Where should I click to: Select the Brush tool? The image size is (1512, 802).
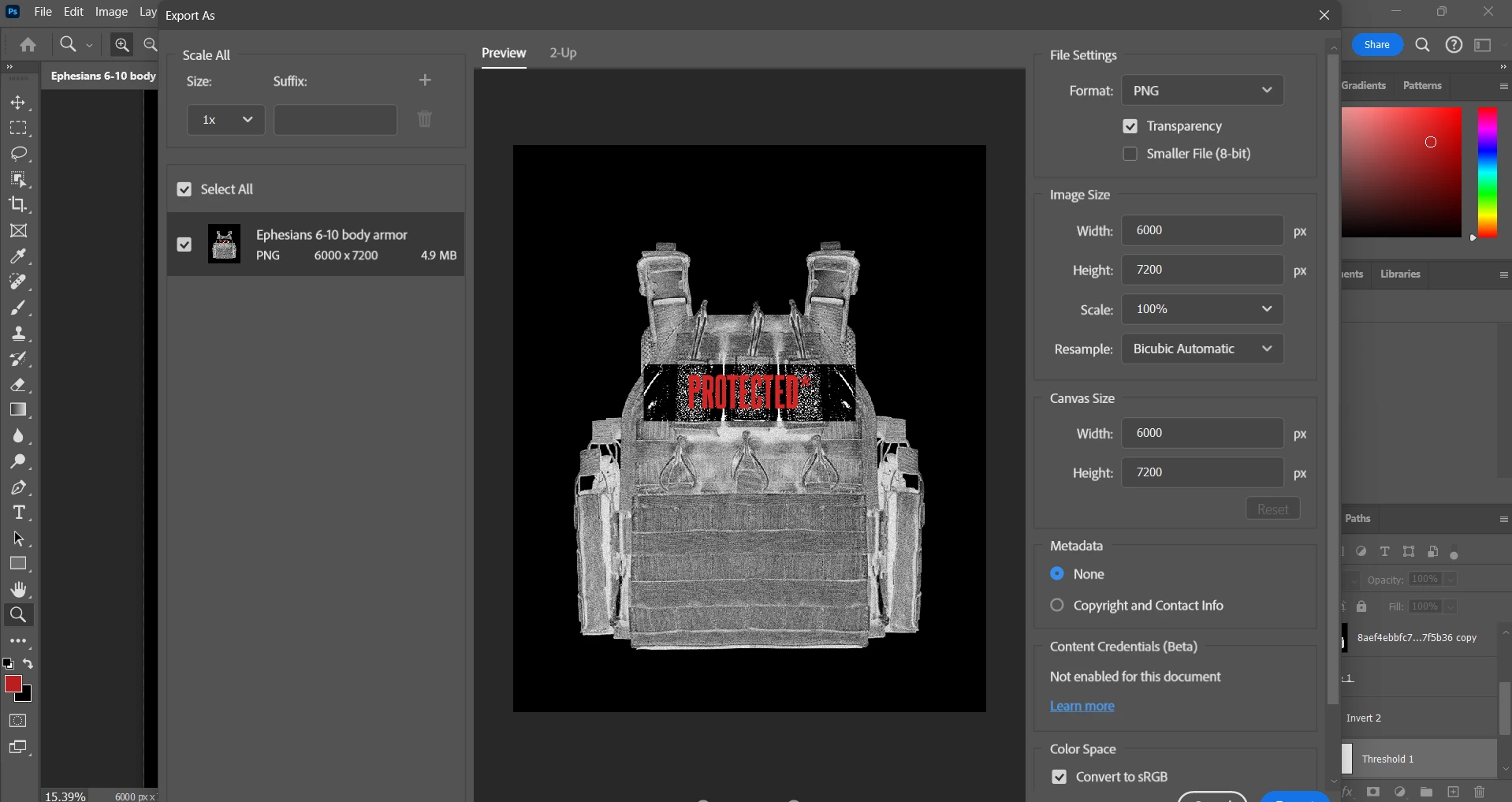18,308
